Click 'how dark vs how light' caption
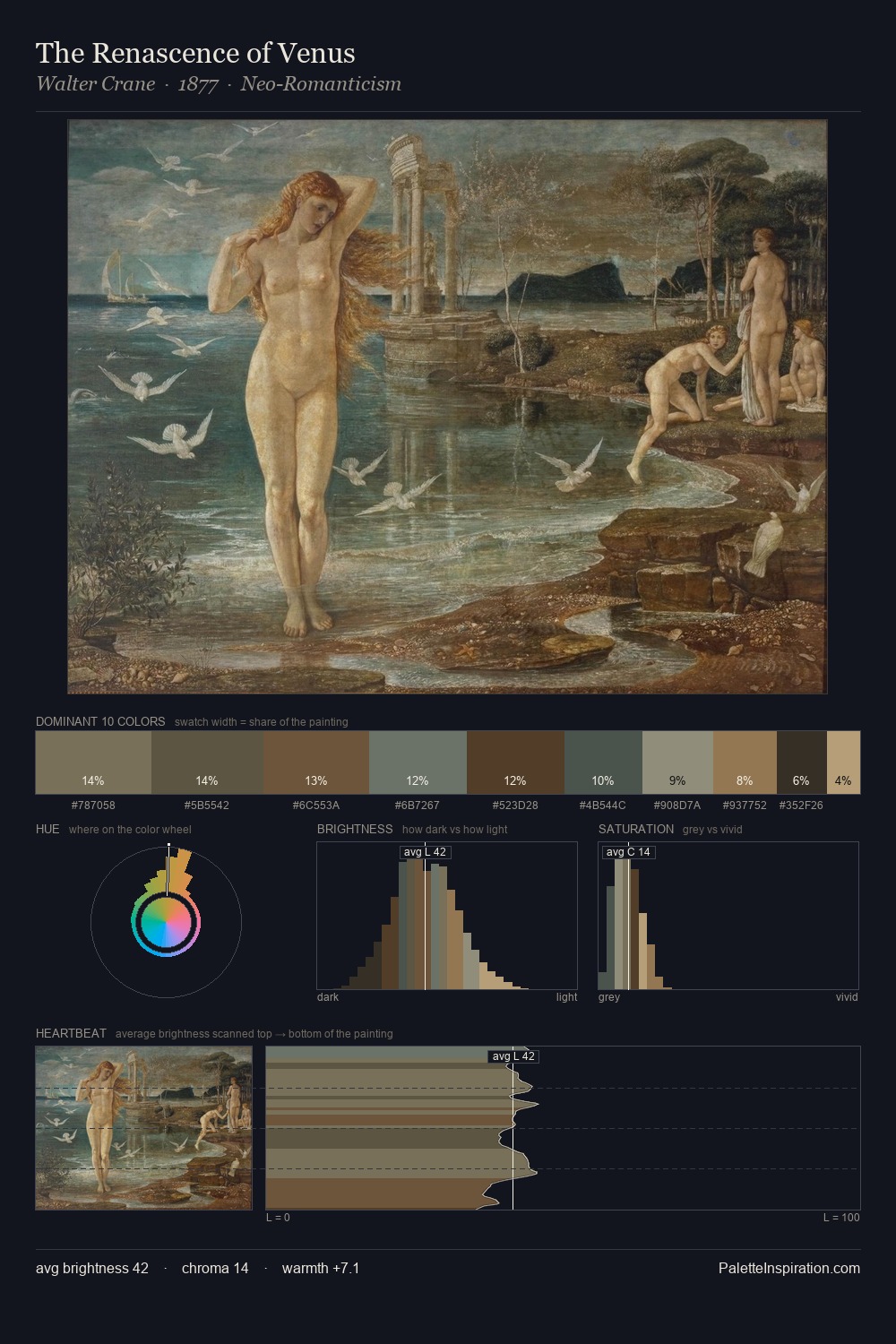 [455, 830]
